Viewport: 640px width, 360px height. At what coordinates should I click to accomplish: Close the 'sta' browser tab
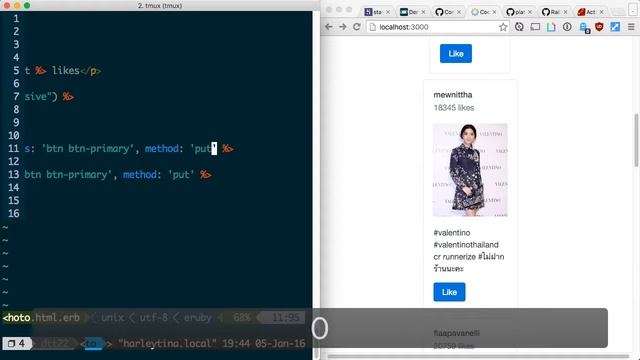[x=388, y=12]
